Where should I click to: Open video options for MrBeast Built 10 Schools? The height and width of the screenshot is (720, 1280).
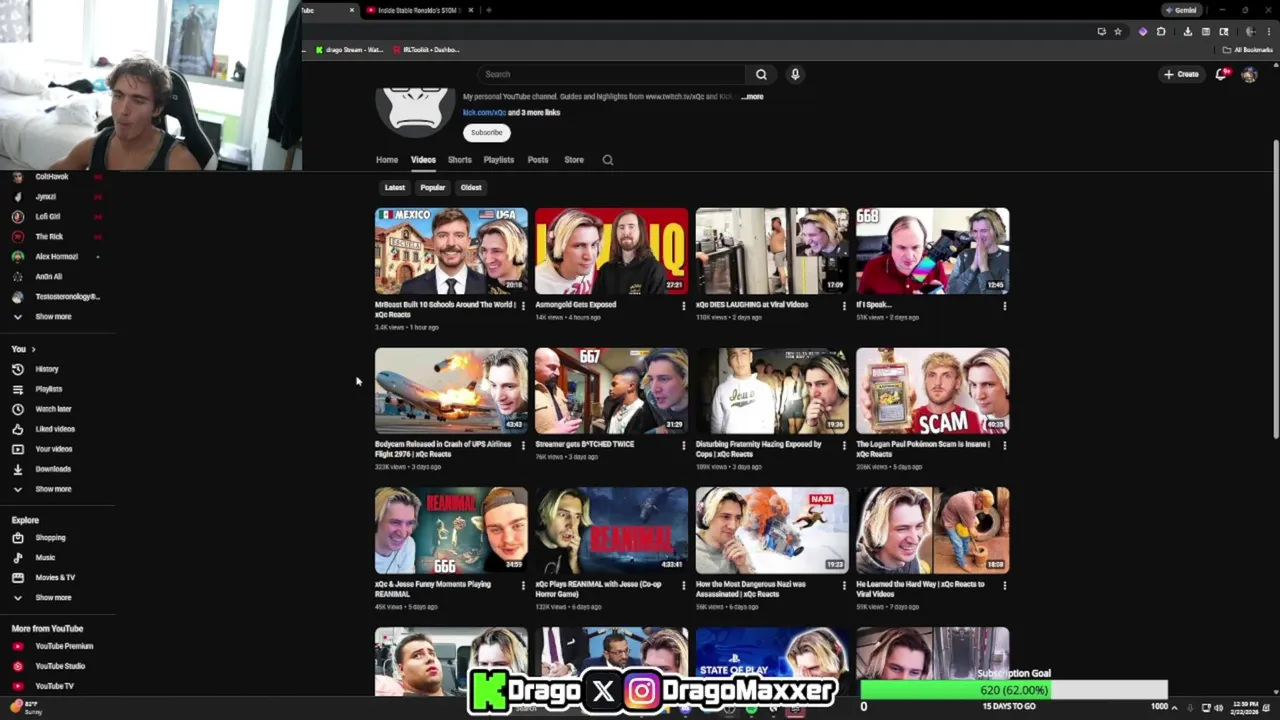pos(523,306)
